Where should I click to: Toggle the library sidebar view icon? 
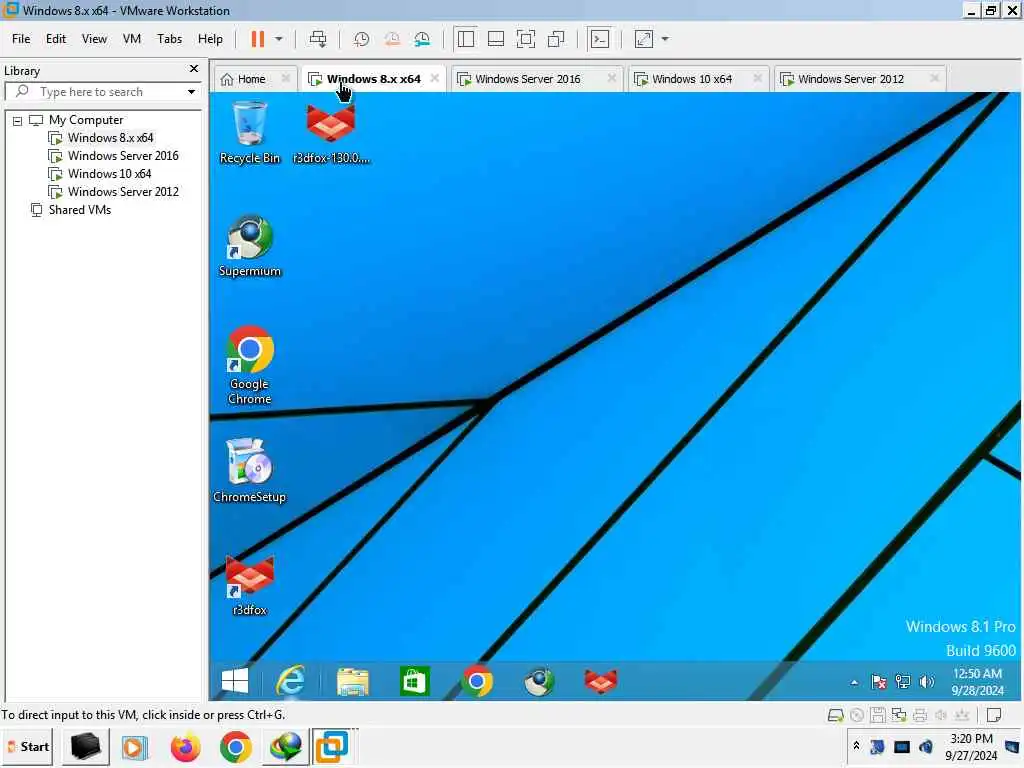point(466,39)
